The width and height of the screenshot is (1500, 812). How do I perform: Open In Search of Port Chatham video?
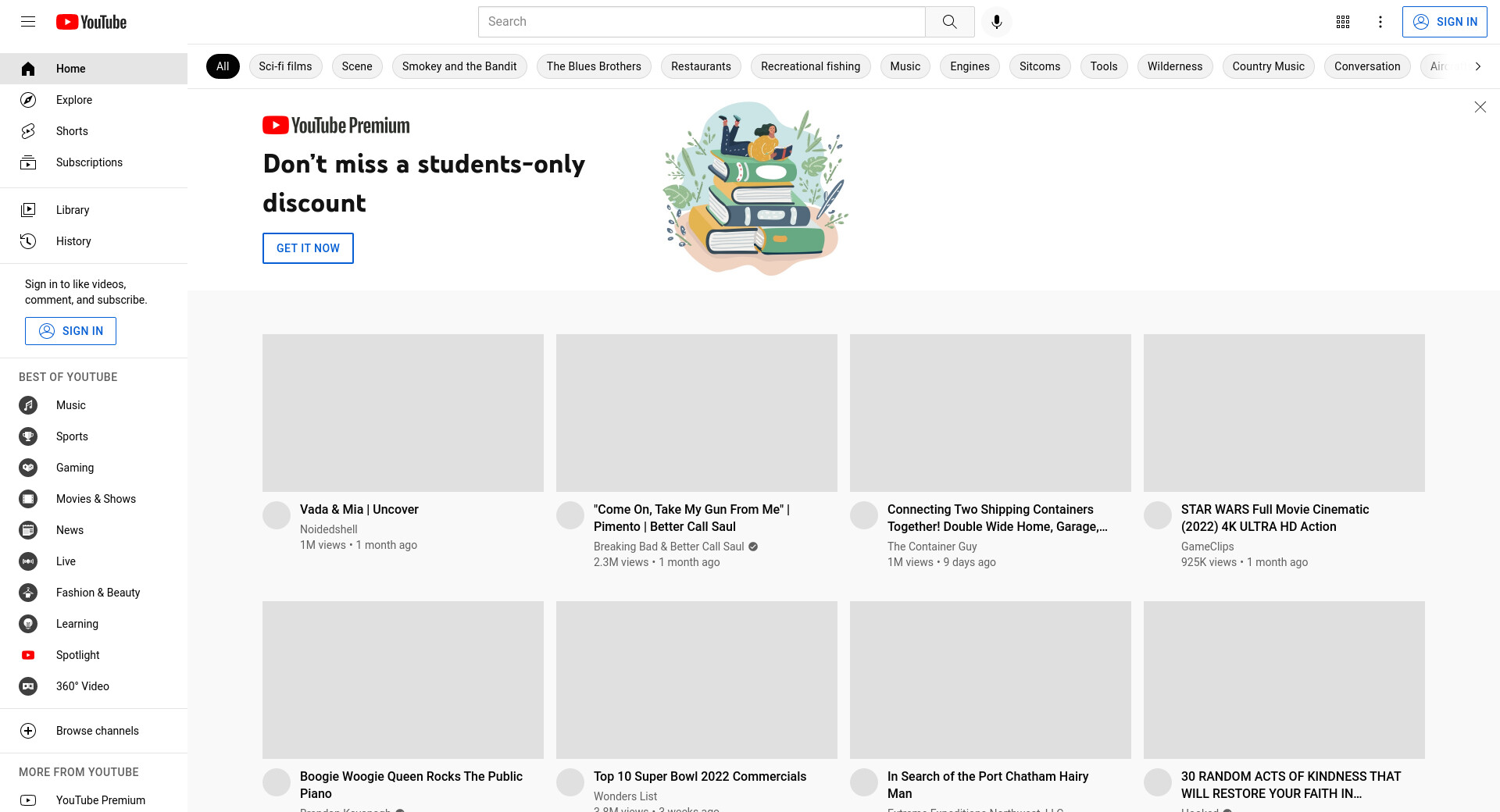point(987,785)
